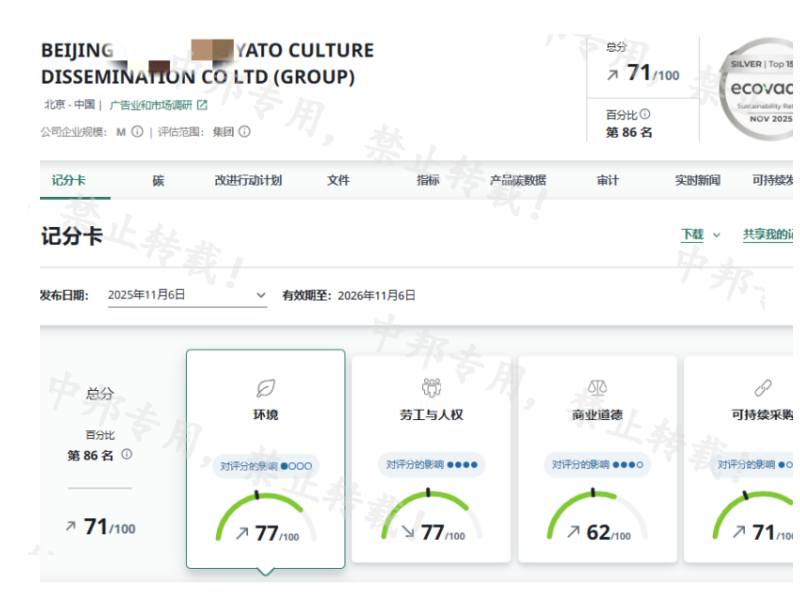This screenshot has height=600, width=800.
Task: Open the 下载 dropdown menu
Action: pyautogui.click(x=700, y=235)
